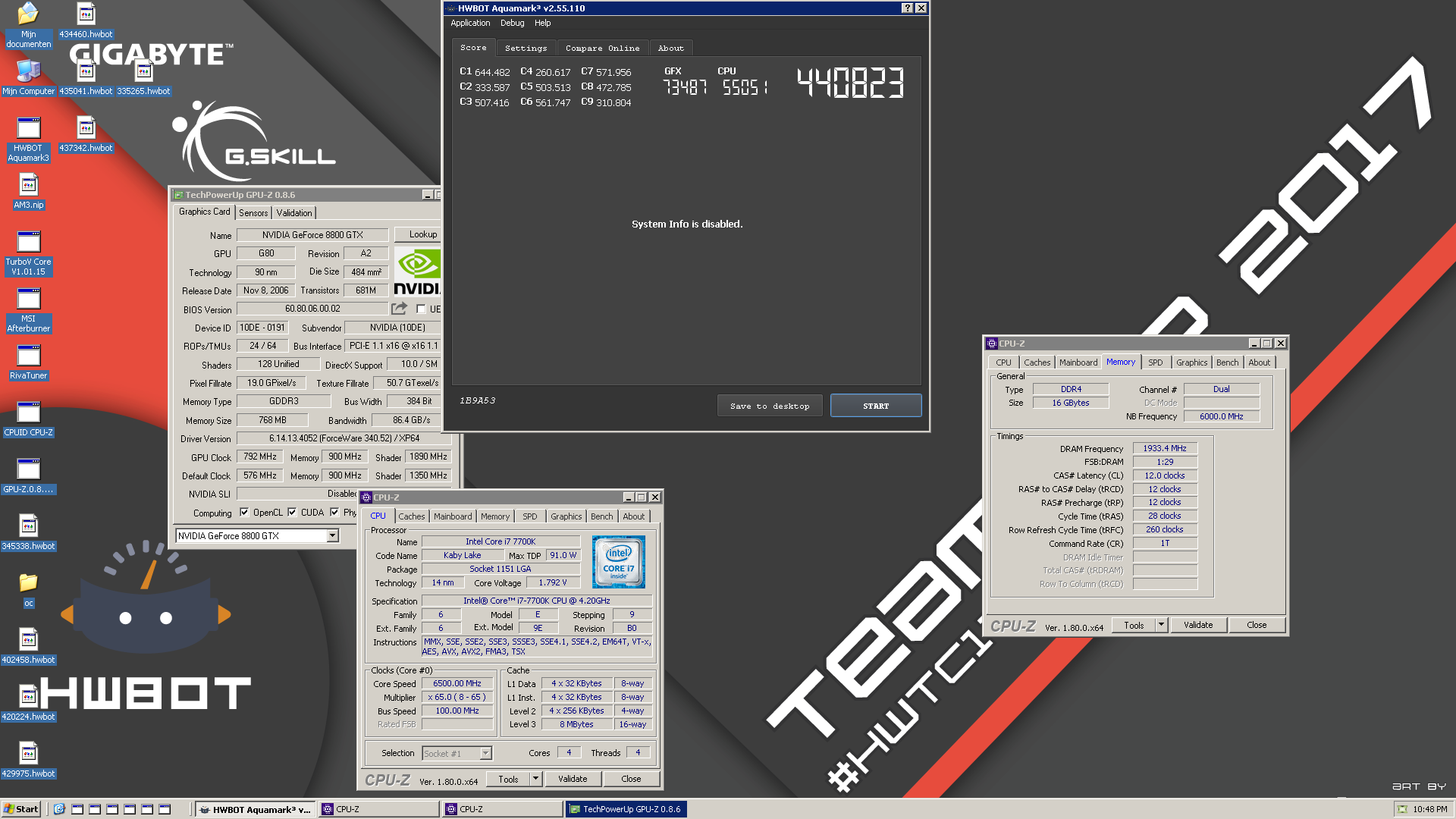Switch to Compare Online tab
The image size is (1456, 819).
tap(602, 48)
